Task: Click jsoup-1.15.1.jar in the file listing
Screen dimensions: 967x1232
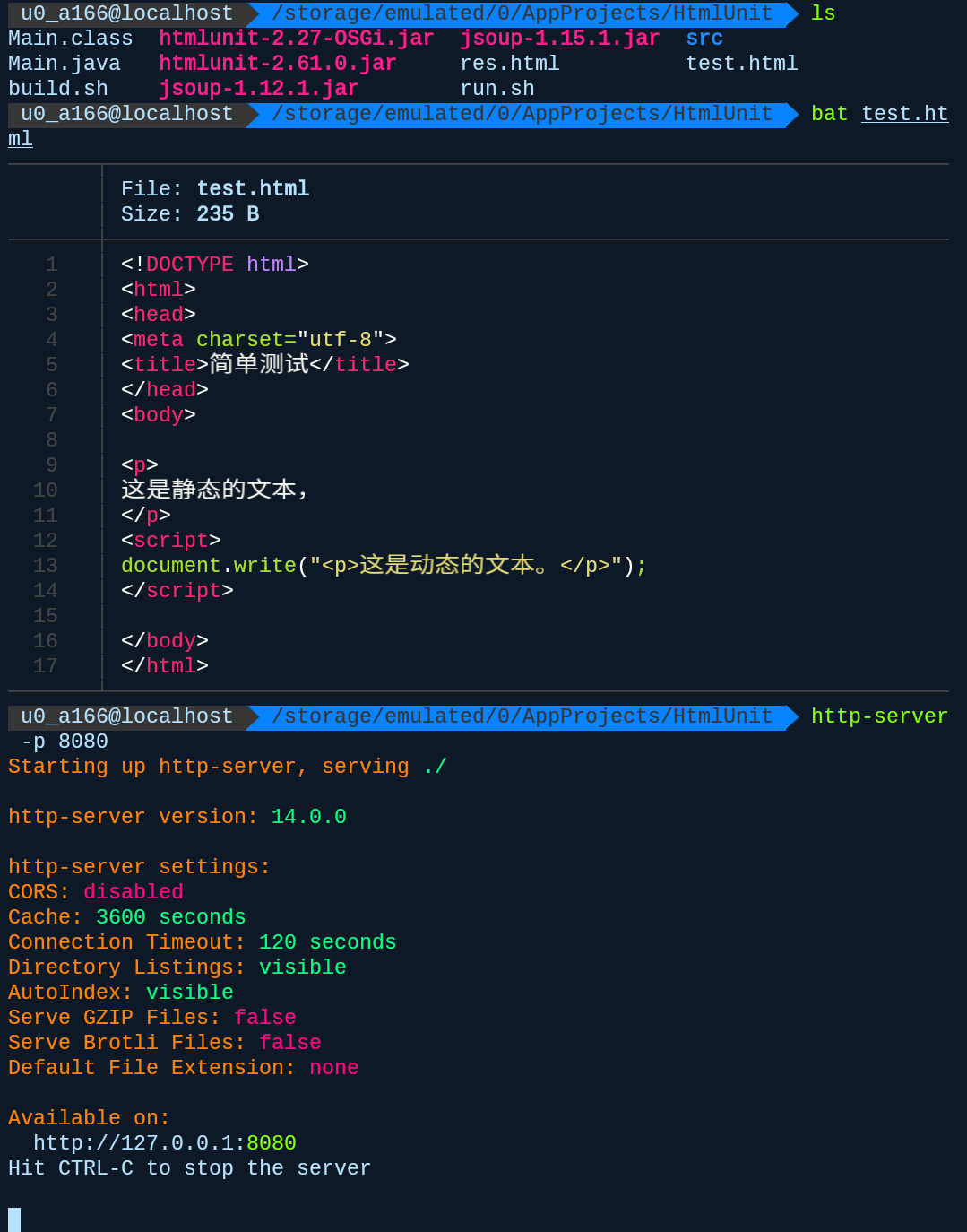Action: [x=559, y=39]
